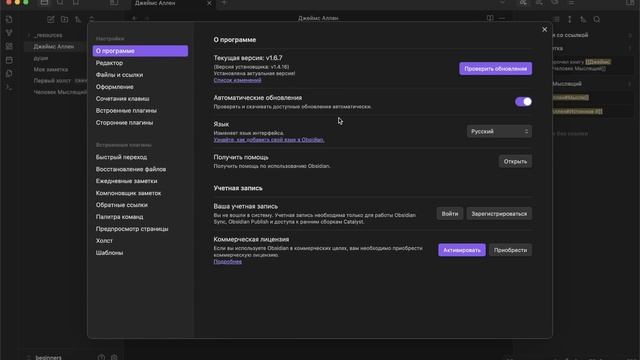The image size is (640, 360).
Task: Open Ежедневные заметки plugin settings
Action: point(140,181)
